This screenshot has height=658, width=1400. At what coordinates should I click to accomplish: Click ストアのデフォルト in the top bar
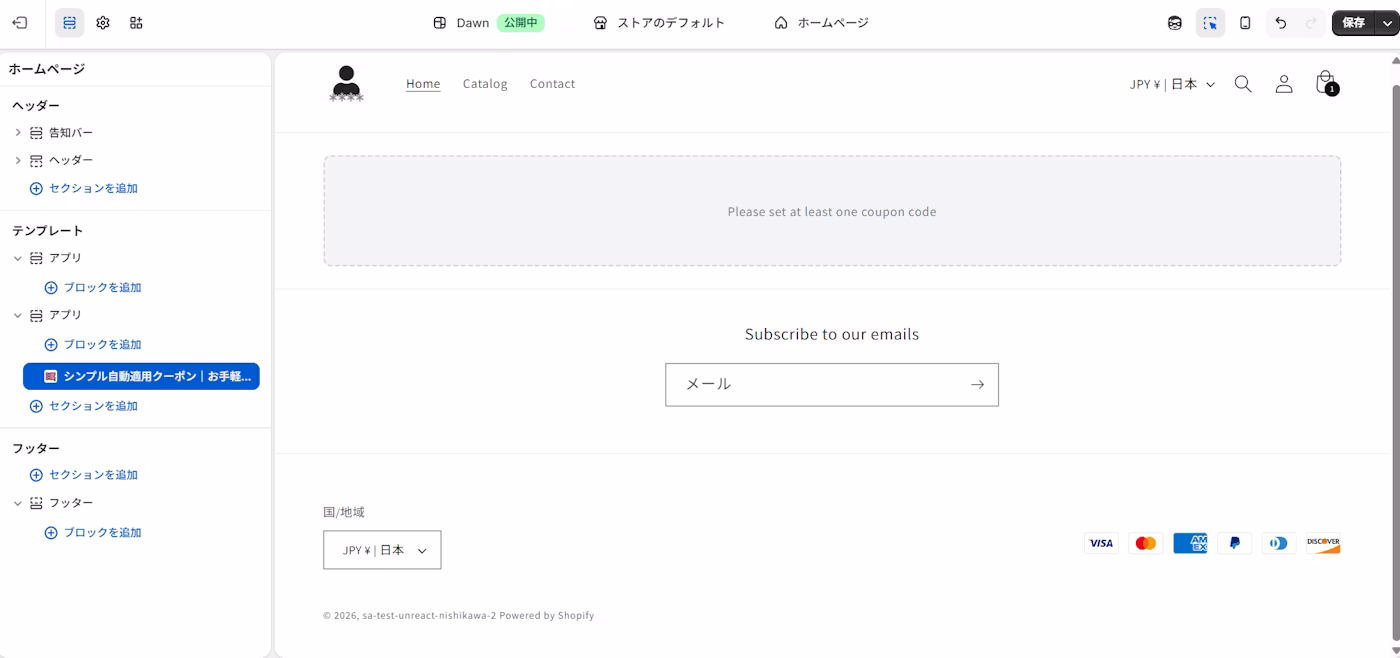tap(668, 22)
